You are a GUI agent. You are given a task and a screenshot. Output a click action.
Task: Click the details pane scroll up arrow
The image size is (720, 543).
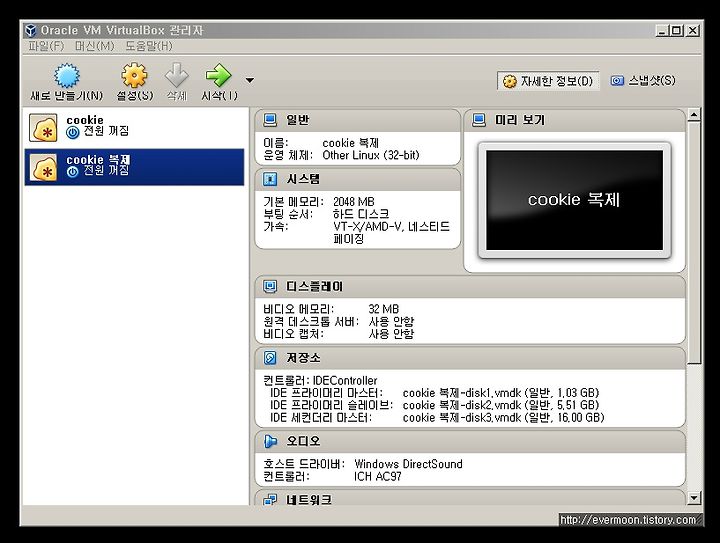pos(694,114)
